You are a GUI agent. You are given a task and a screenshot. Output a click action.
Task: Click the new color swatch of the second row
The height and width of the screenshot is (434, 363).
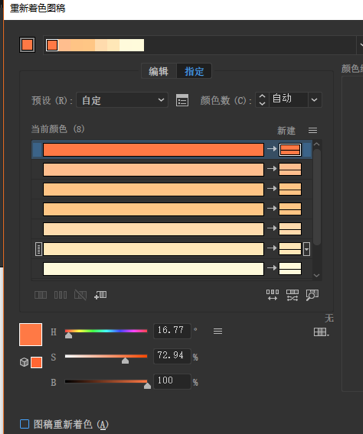[290, 169]
